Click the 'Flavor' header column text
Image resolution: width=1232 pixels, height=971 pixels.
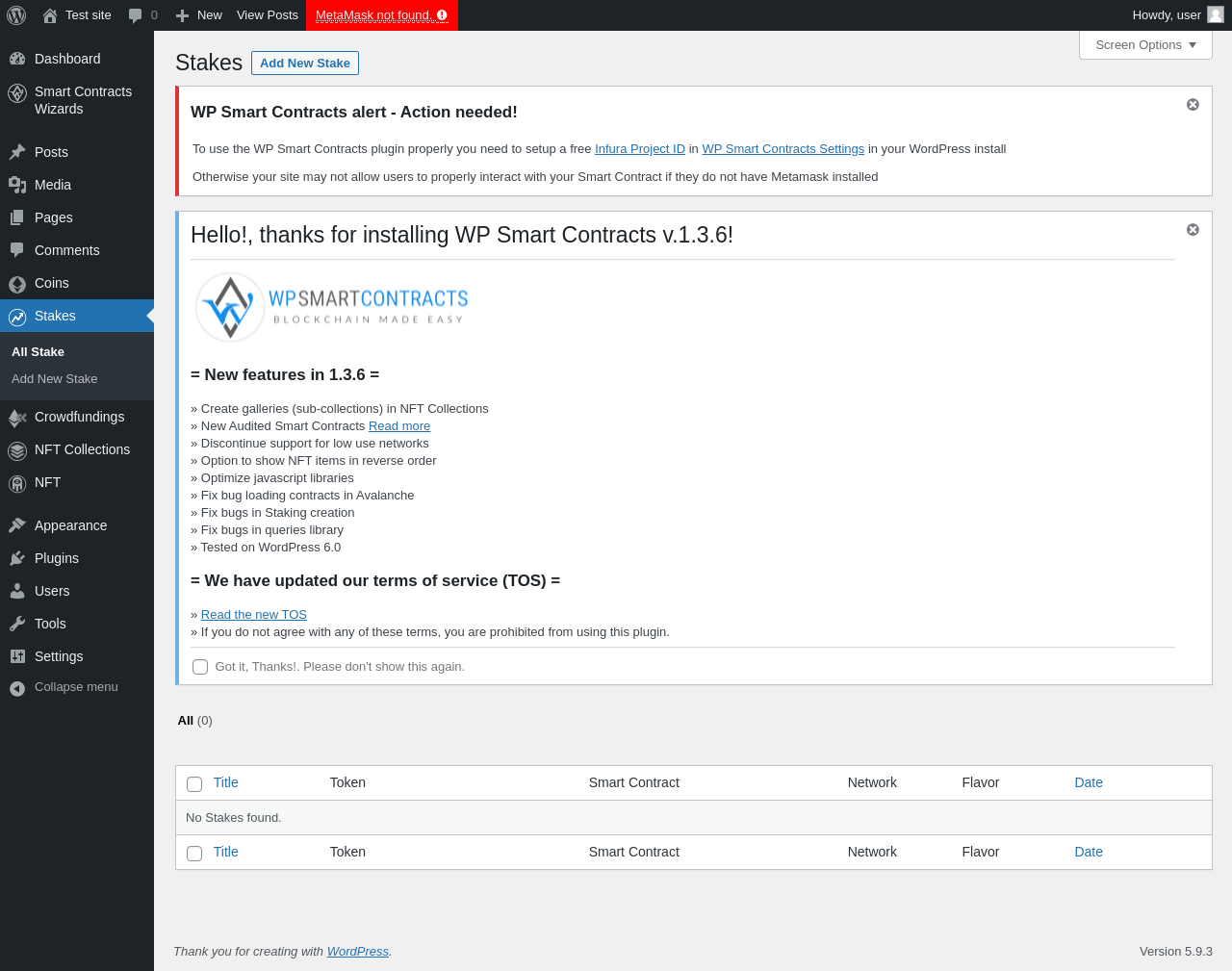pos(981,782)
